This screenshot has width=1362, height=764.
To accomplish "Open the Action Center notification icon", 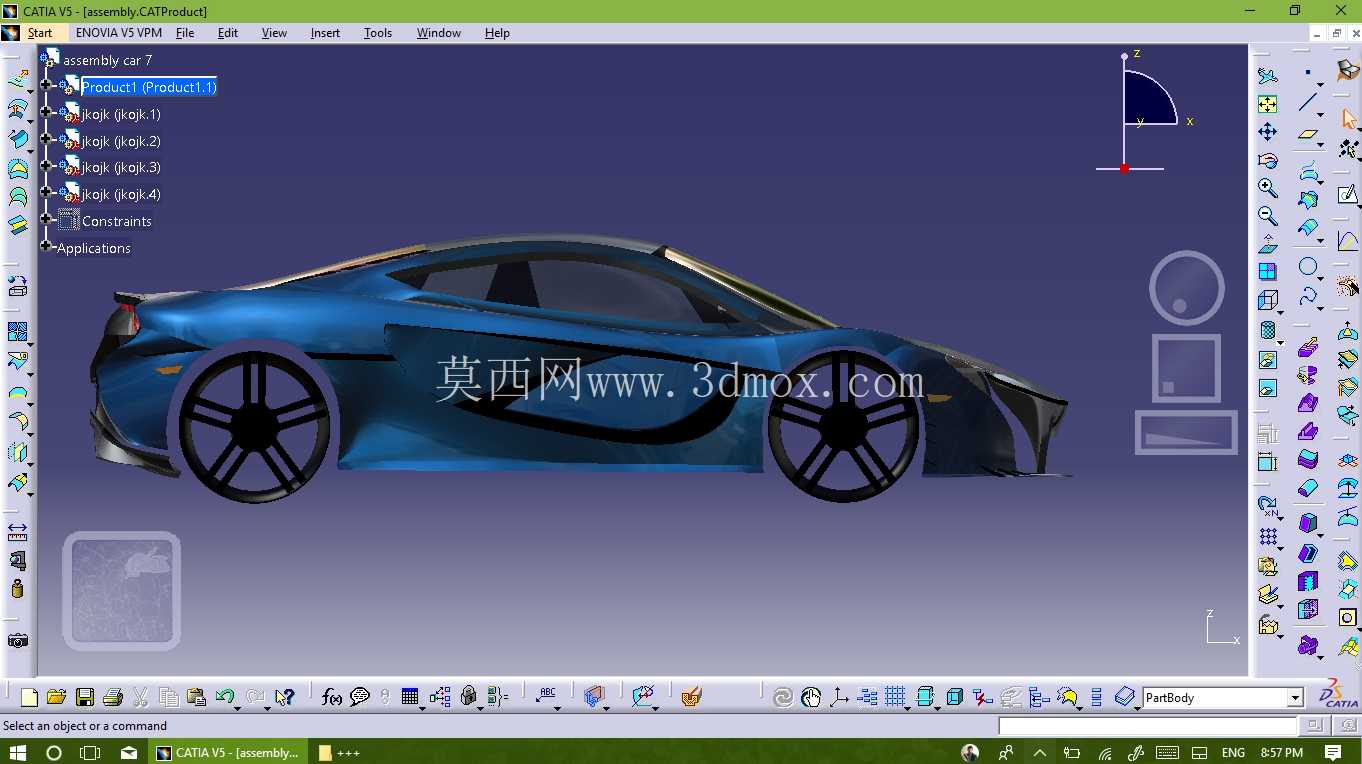I will point(1333,752).
